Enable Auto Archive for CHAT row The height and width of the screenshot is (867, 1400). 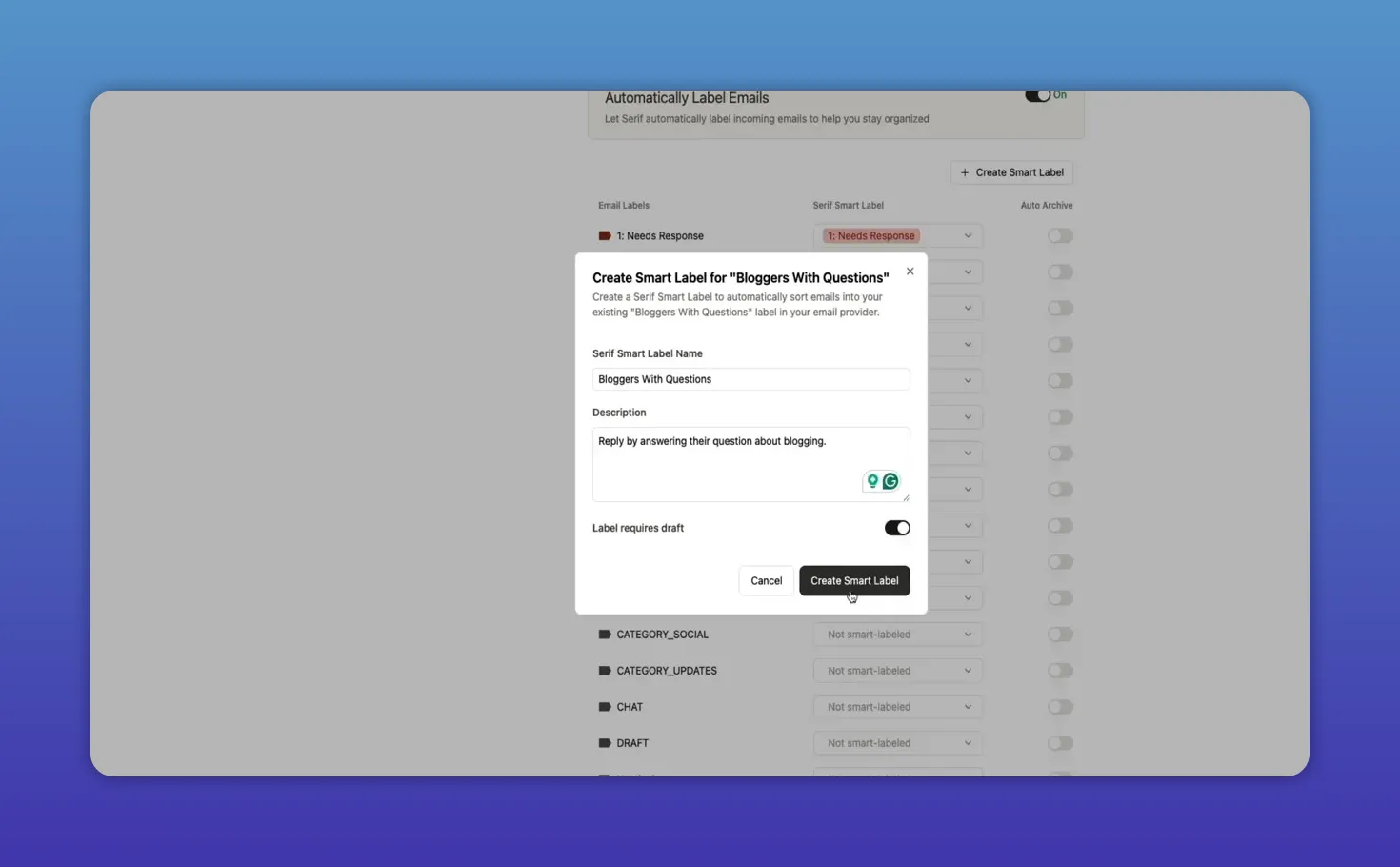point(1060,707)
